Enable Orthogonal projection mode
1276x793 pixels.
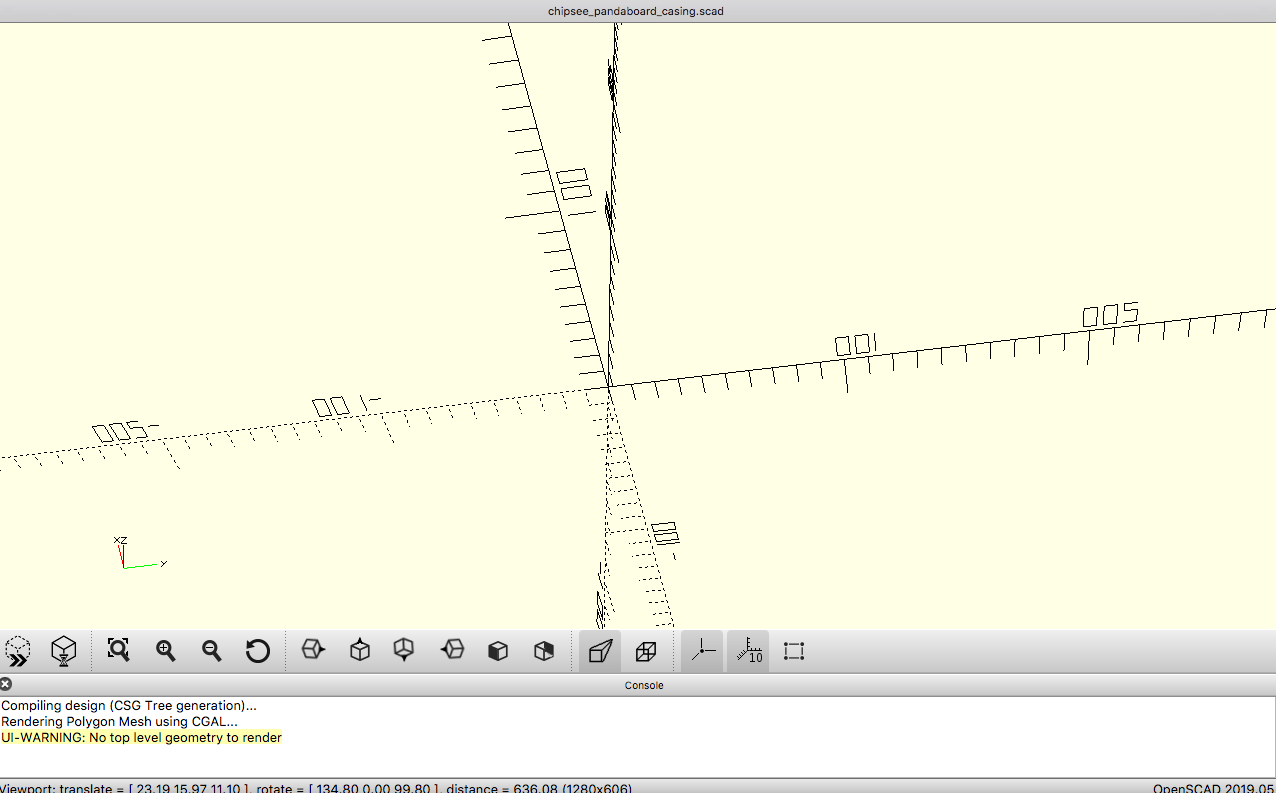click(x=646, y=651)
